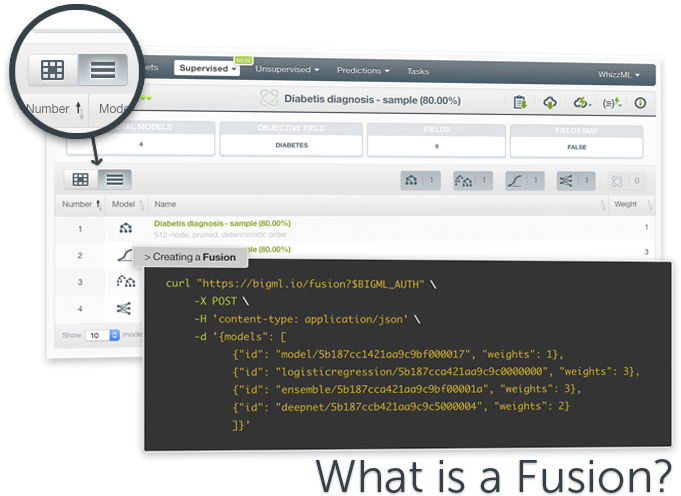The image size is (681, 496).
Task: Click the content-type header line in code
Action: click(x=307, y=319)
